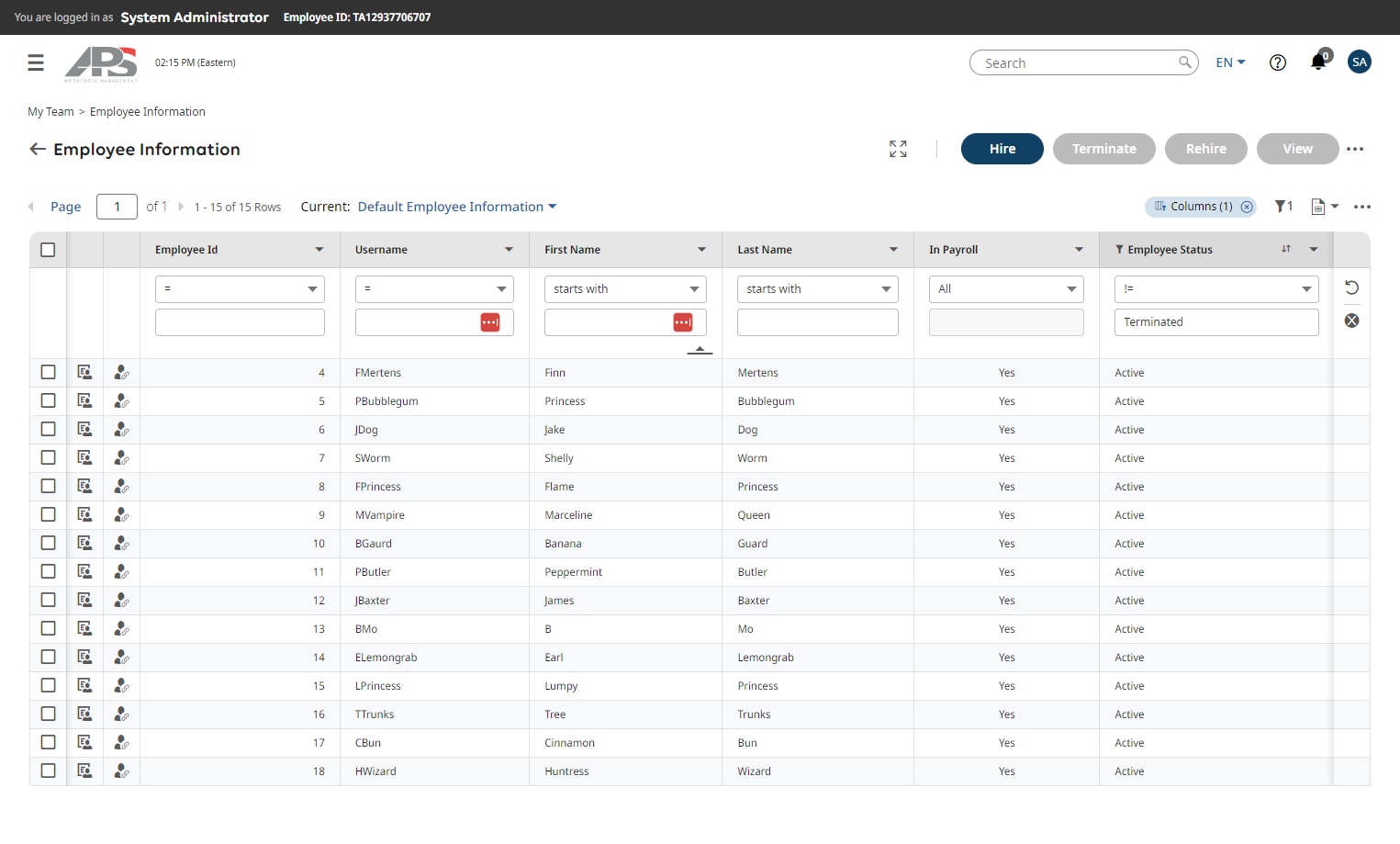Click the person icon for BGaurd row
The width and height of the screenshot is (1400, 844).
click(x=121, y=543)
